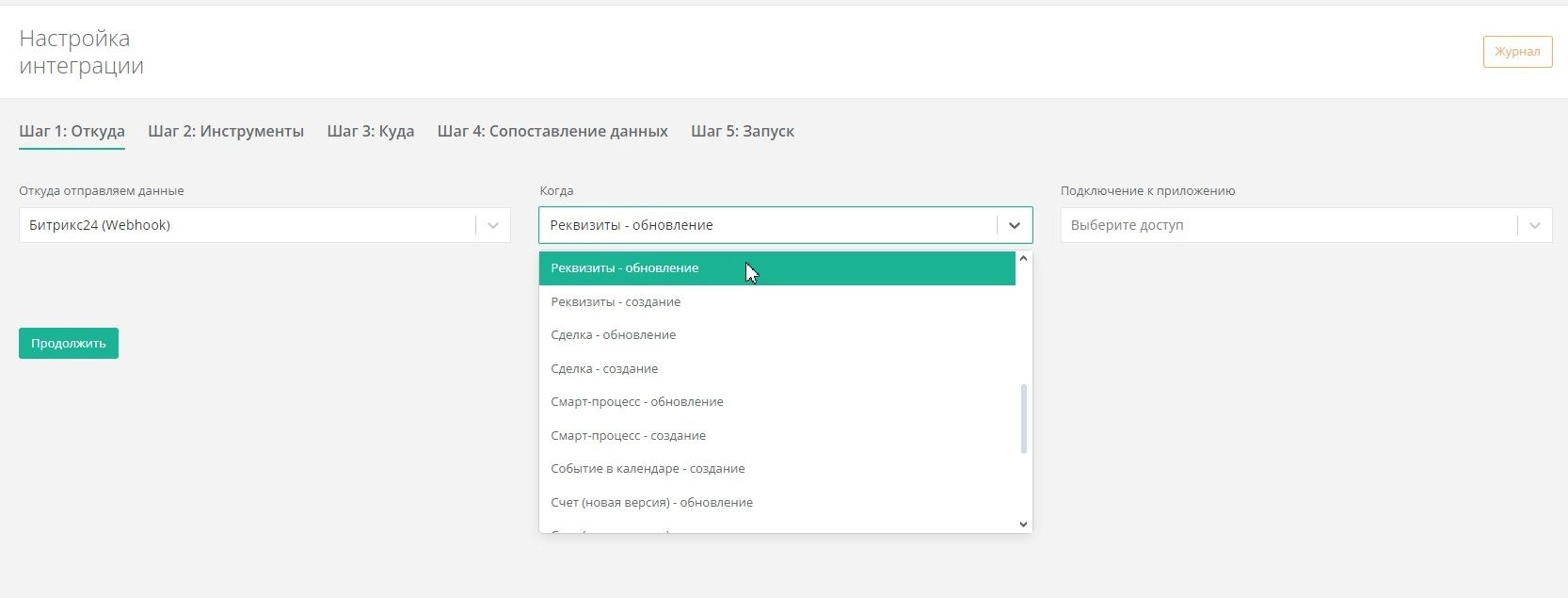The height and width of the screenshot is (598, 1568).
Task: Select Счет (новая версия) - обновление
Action: pos(651,503)
